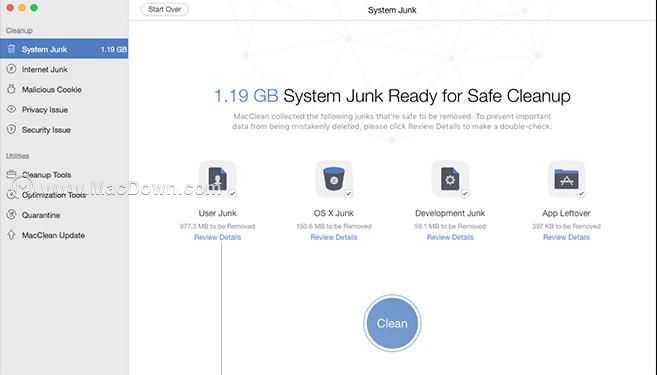Select Cleanup Tools in Utilities
The width and height of the screenshot is (657, 375).
(x=64, y=174)
